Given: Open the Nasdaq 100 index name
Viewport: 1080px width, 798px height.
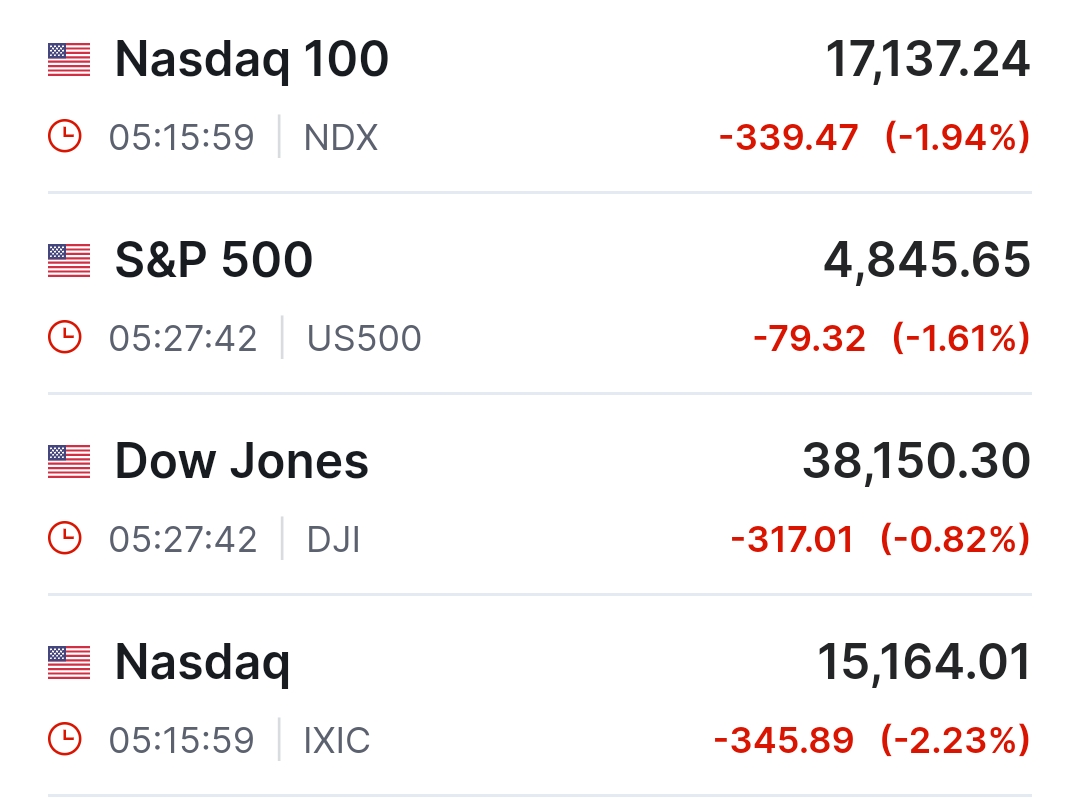Looking at the screenshot, I should (x=251, y=60).
